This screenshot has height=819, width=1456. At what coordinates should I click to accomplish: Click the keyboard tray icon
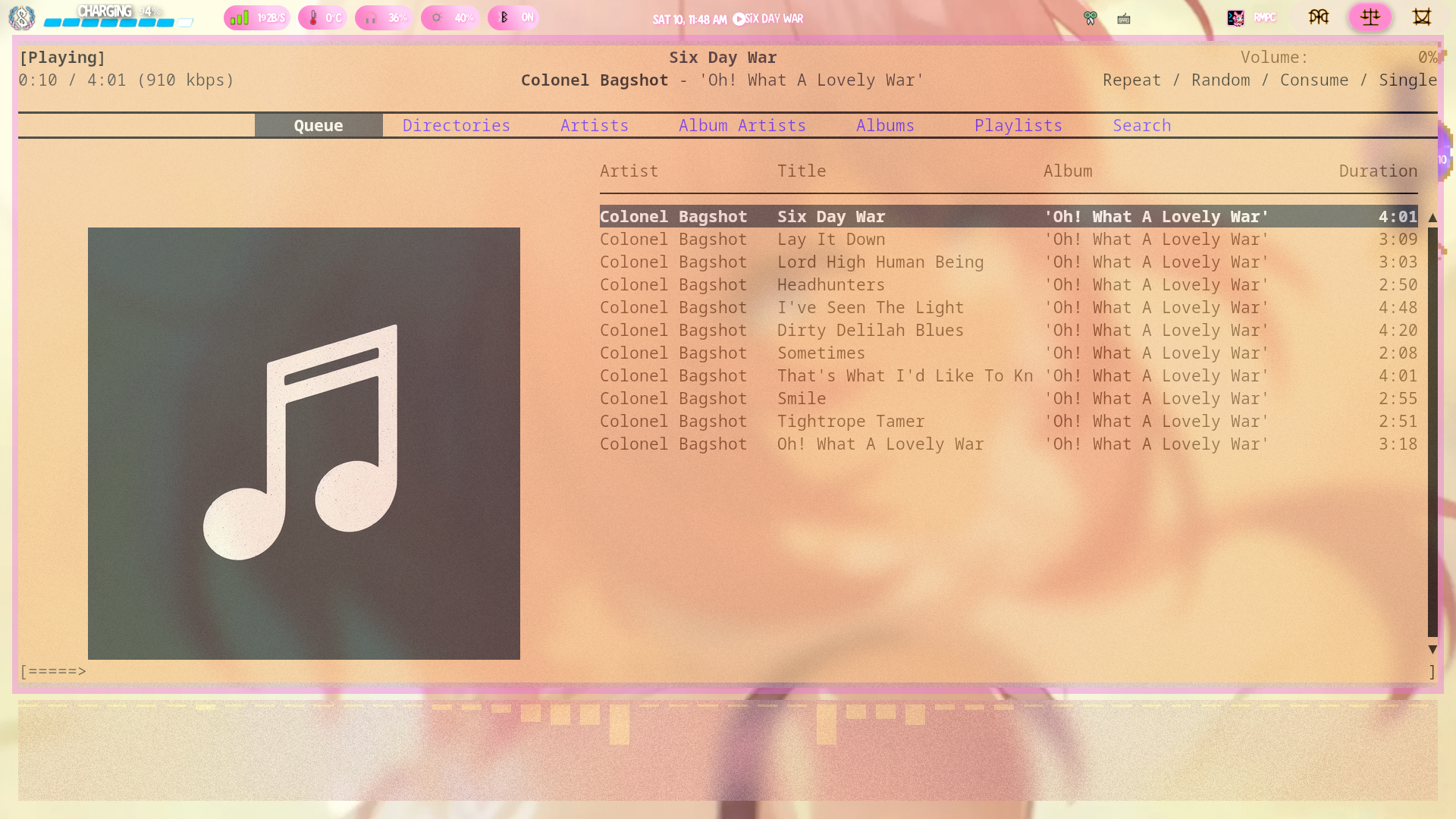1124,18
